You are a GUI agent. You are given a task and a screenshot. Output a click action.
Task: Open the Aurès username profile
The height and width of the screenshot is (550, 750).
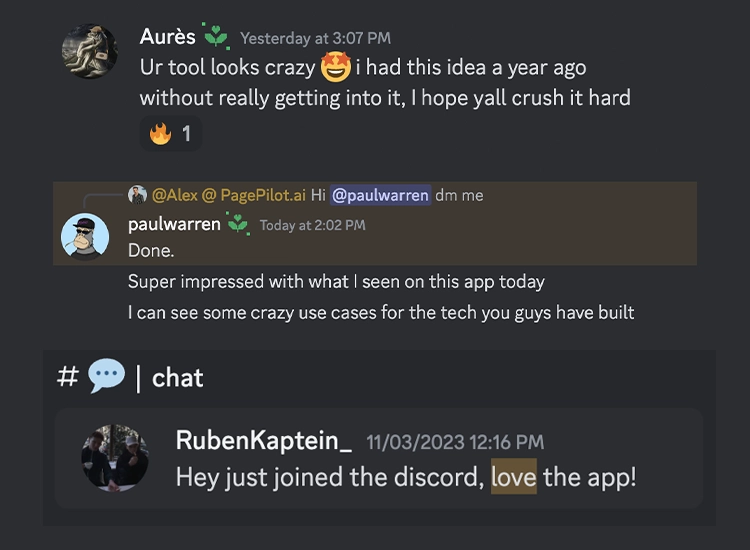point(167,37)
